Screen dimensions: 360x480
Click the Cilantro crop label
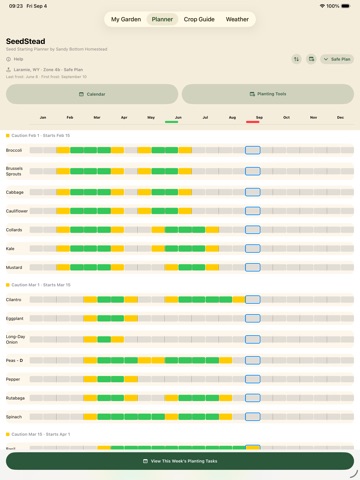pos(13,300)
